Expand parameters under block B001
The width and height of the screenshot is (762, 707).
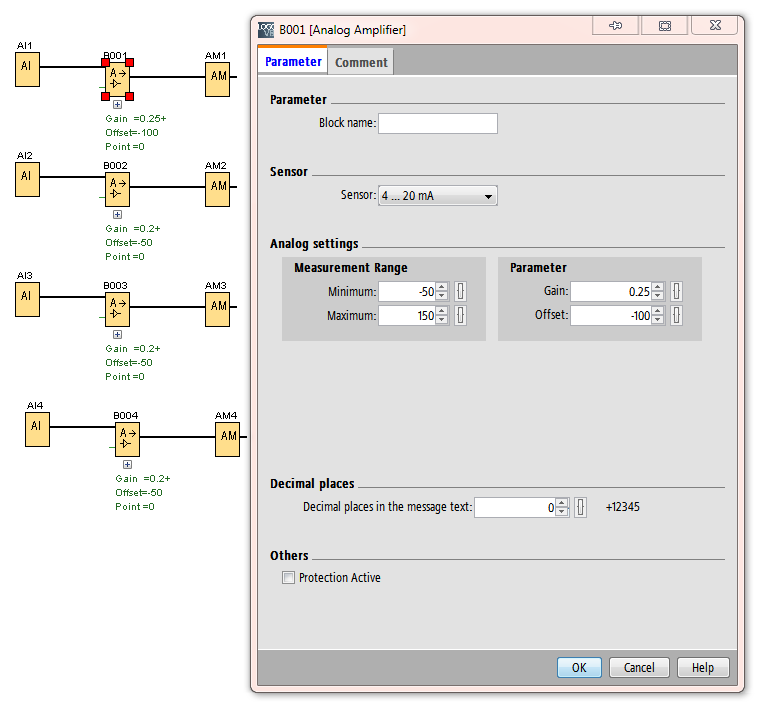pos(117,104)
